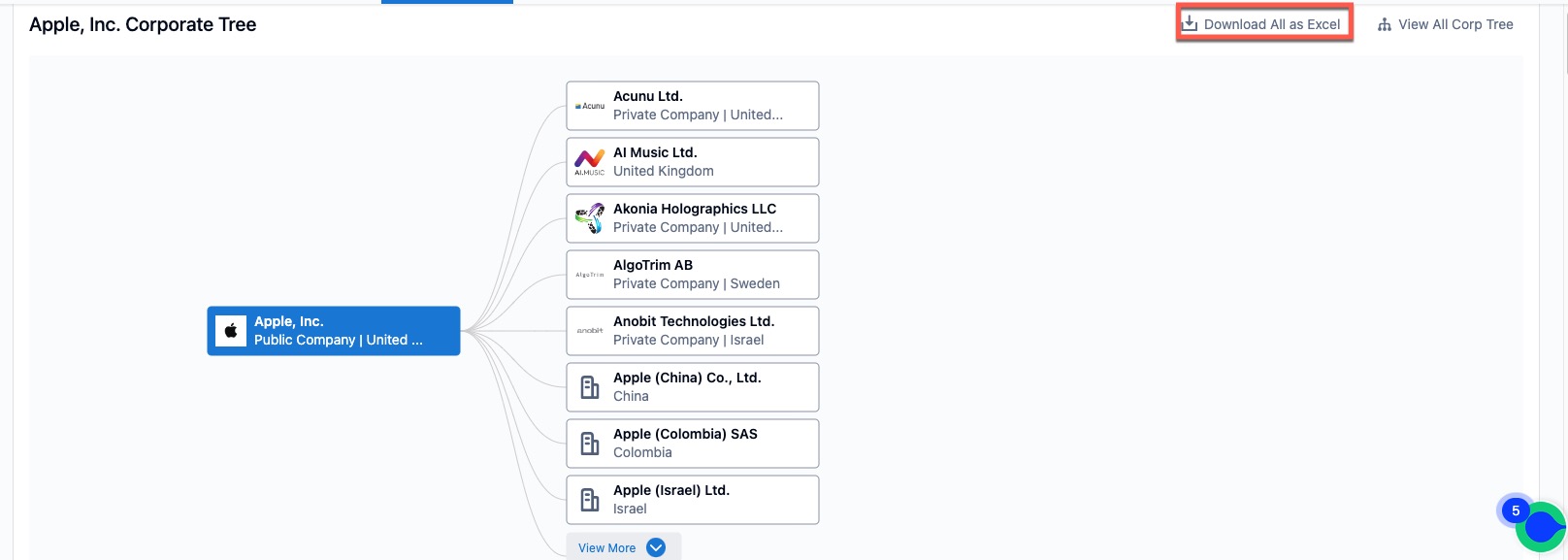Screen dimensions: 1568x560
Task: Click the Acunu company logo
Action: [589, 106]
